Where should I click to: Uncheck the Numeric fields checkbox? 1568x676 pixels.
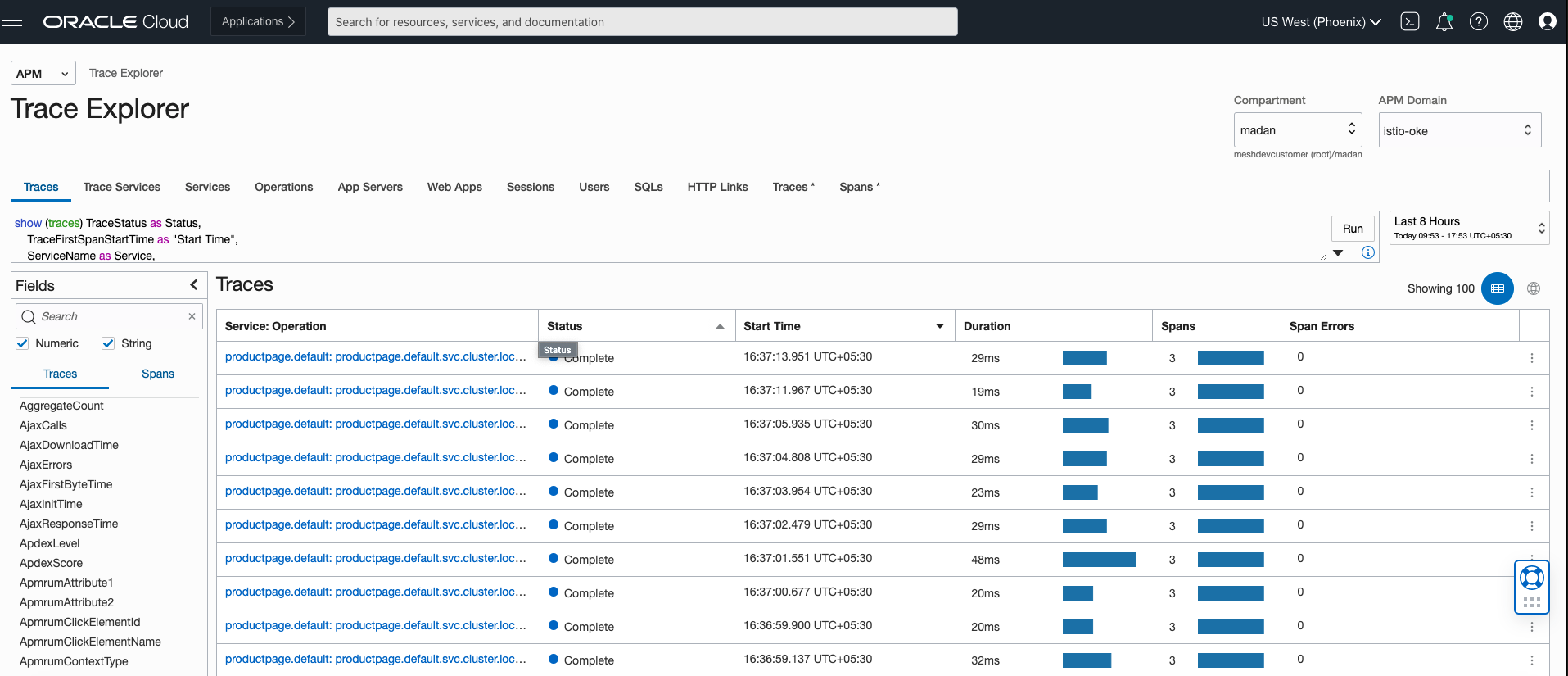click(x=23, y=343)
